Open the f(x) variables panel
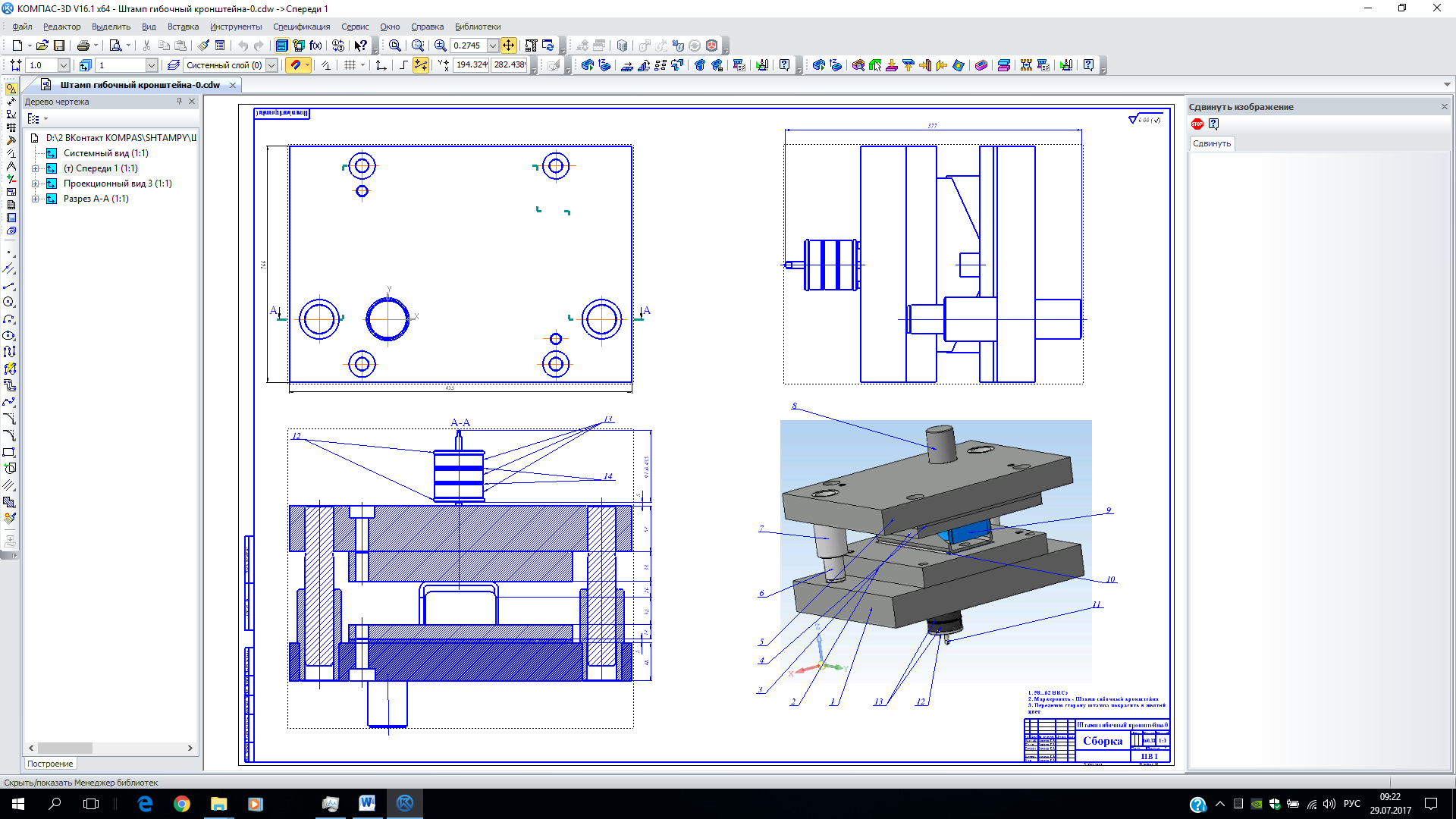1456x819 pixels. tap(315, 45)
